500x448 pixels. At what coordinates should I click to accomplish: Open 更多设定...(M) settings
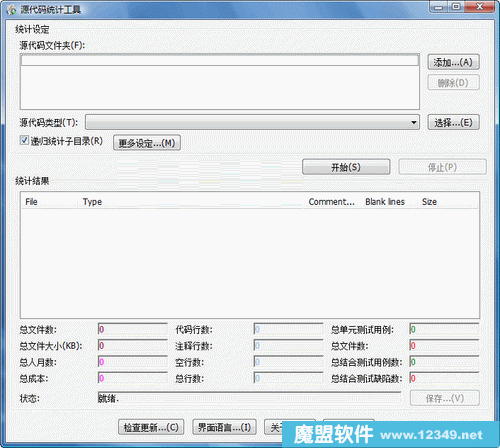pos(147,143)
